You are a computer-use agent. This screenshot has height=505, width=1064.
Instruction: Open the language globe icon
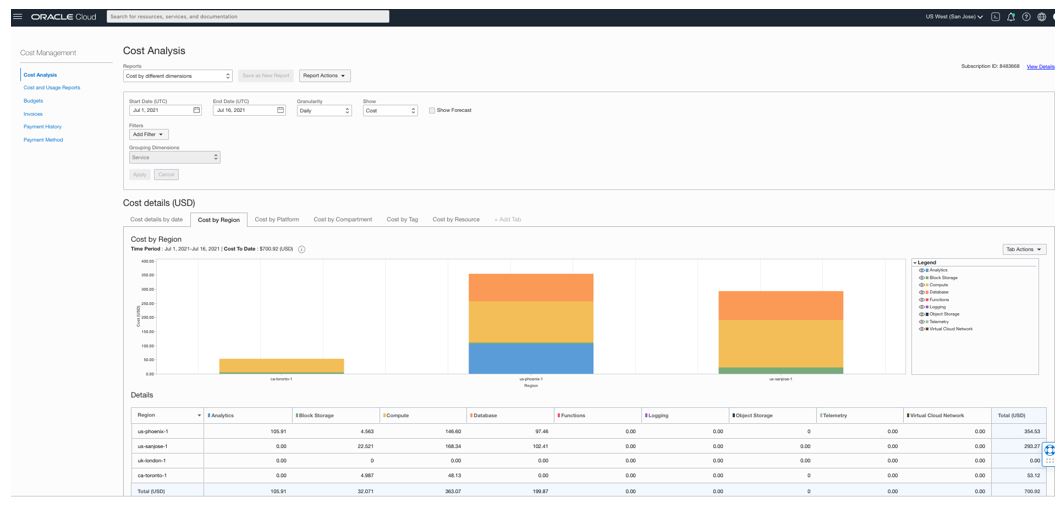point(1041,17)
